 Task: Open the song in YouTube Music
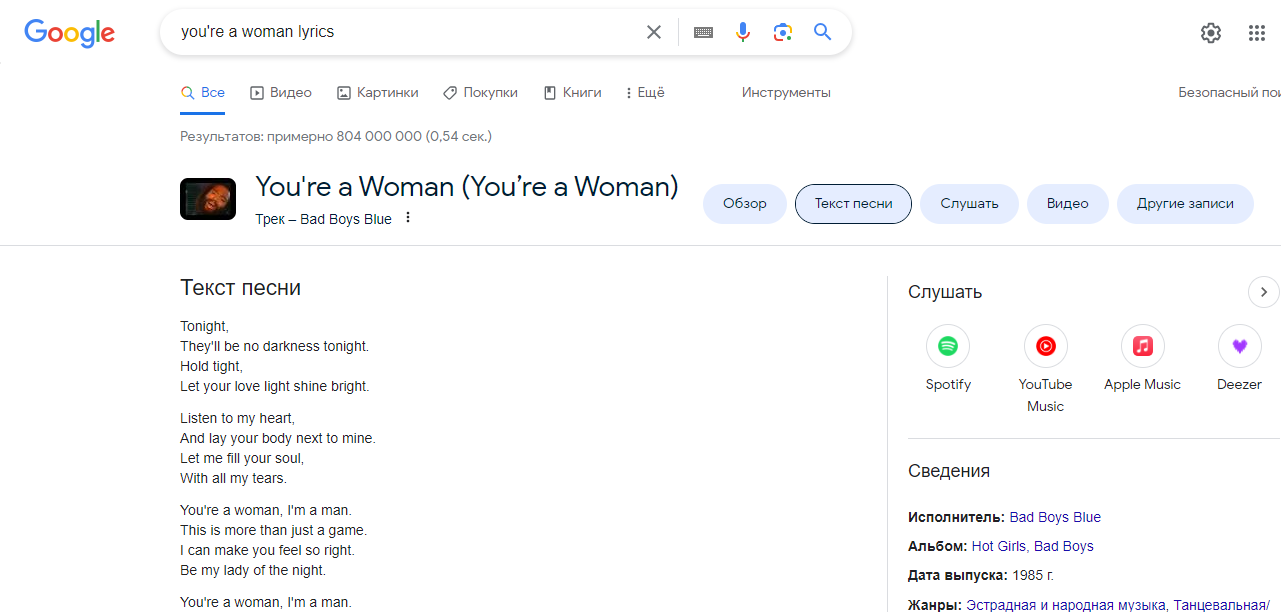(1045, 347)
